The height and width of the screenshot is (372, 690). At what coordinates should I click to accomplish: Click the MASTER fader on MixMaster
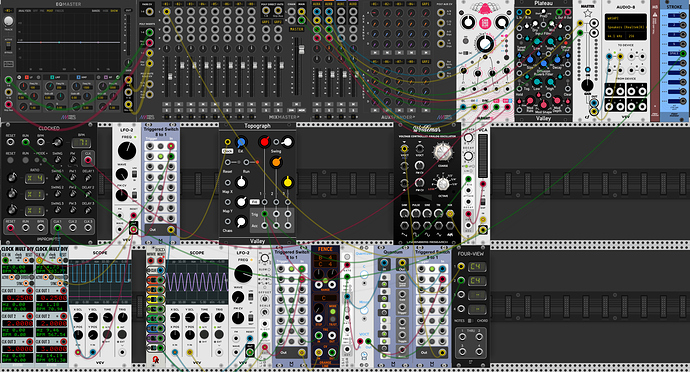301,49
